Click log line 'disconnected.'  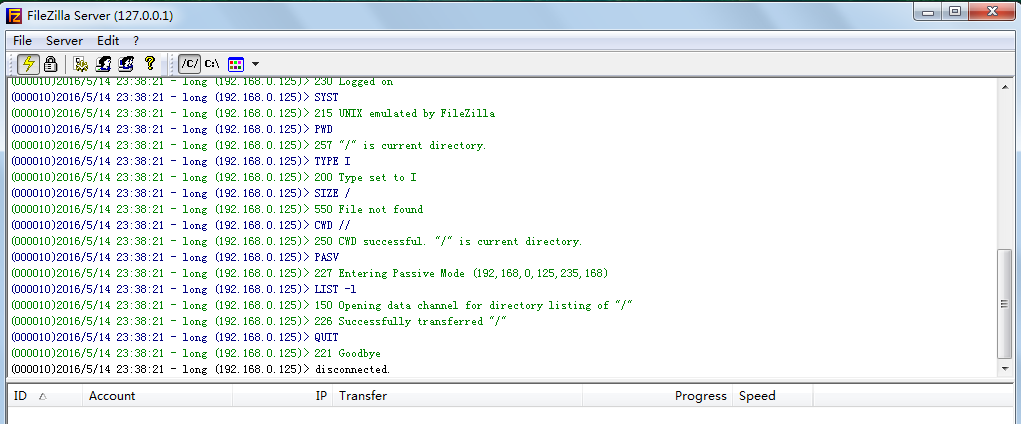coord(201,369)
